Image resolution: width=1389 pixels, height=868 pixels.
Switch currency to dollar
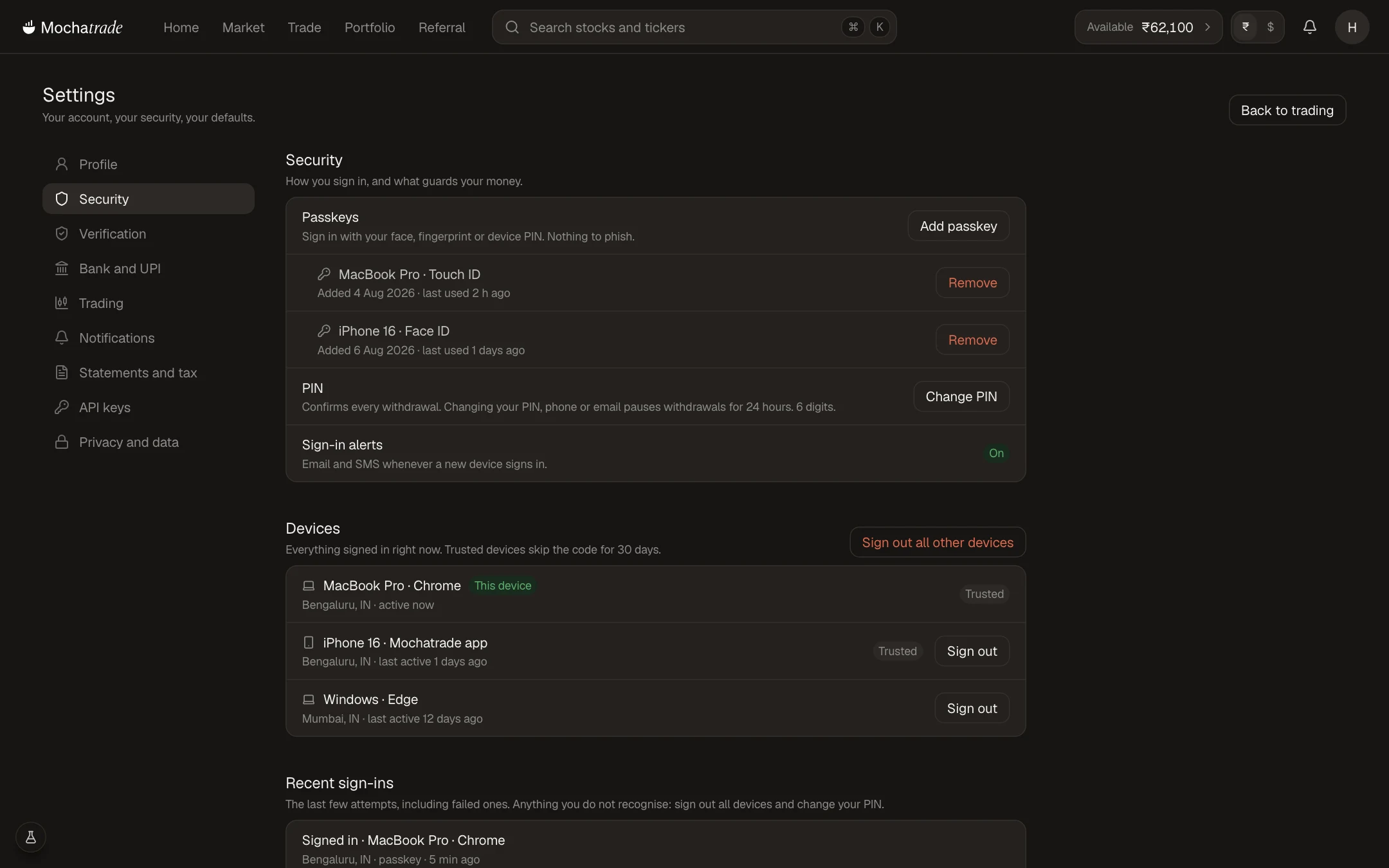1270,27
